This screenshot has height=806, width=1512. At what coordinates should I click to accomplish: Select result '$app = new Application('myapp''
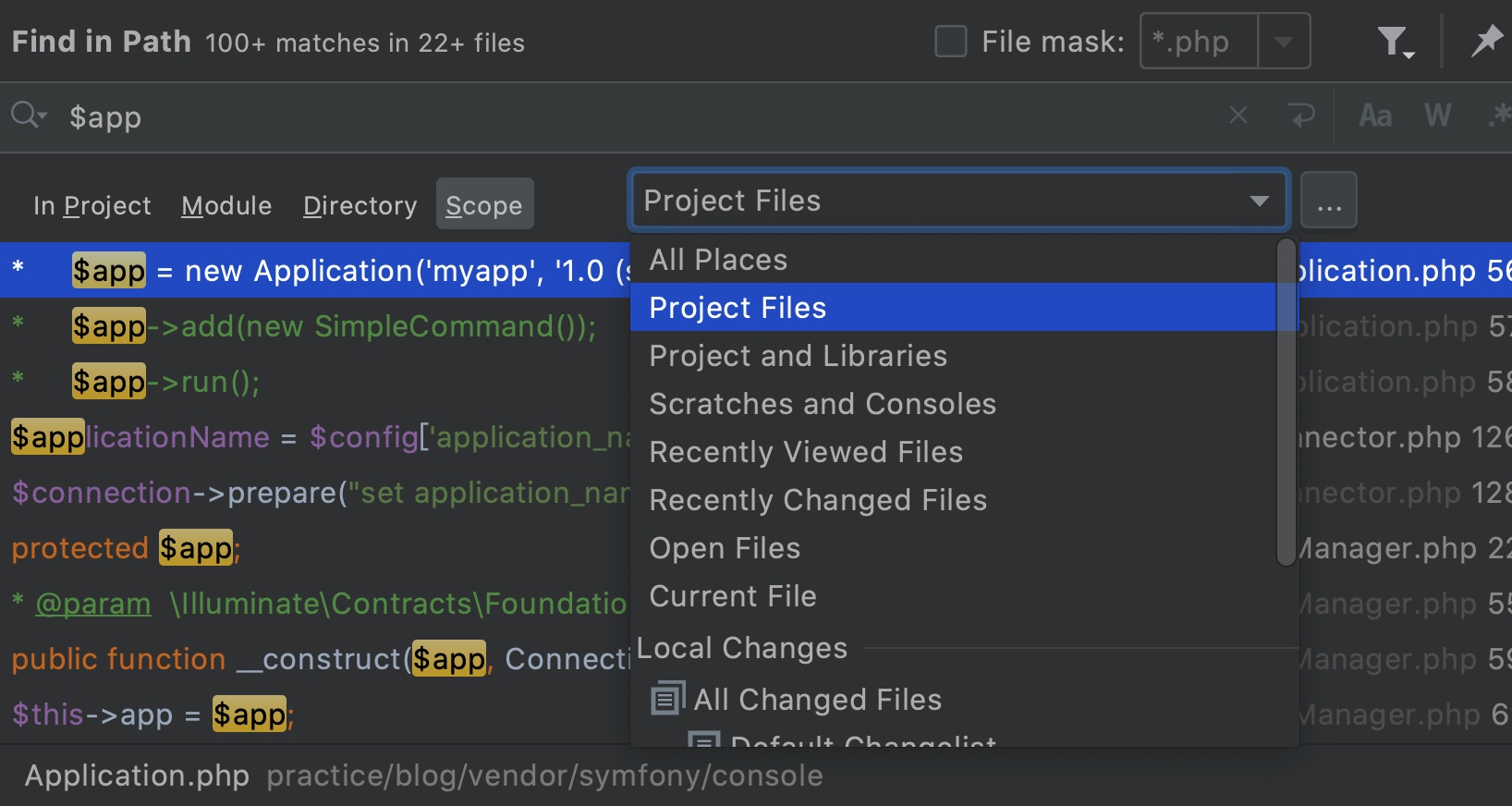point(314,271)
